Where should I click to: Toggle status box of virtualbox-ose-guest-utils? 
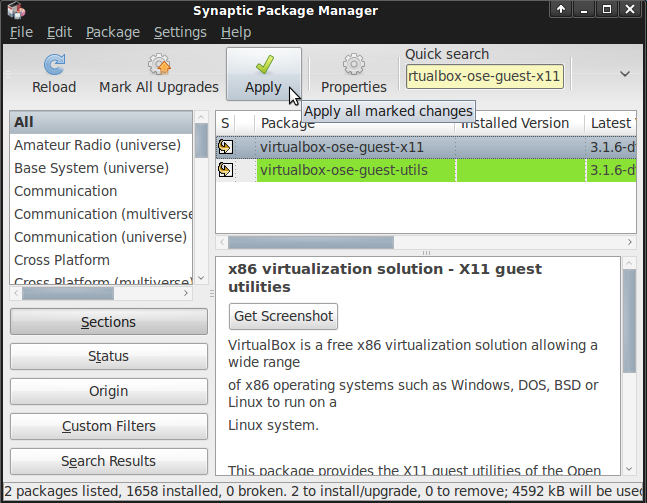coord(226,170)
